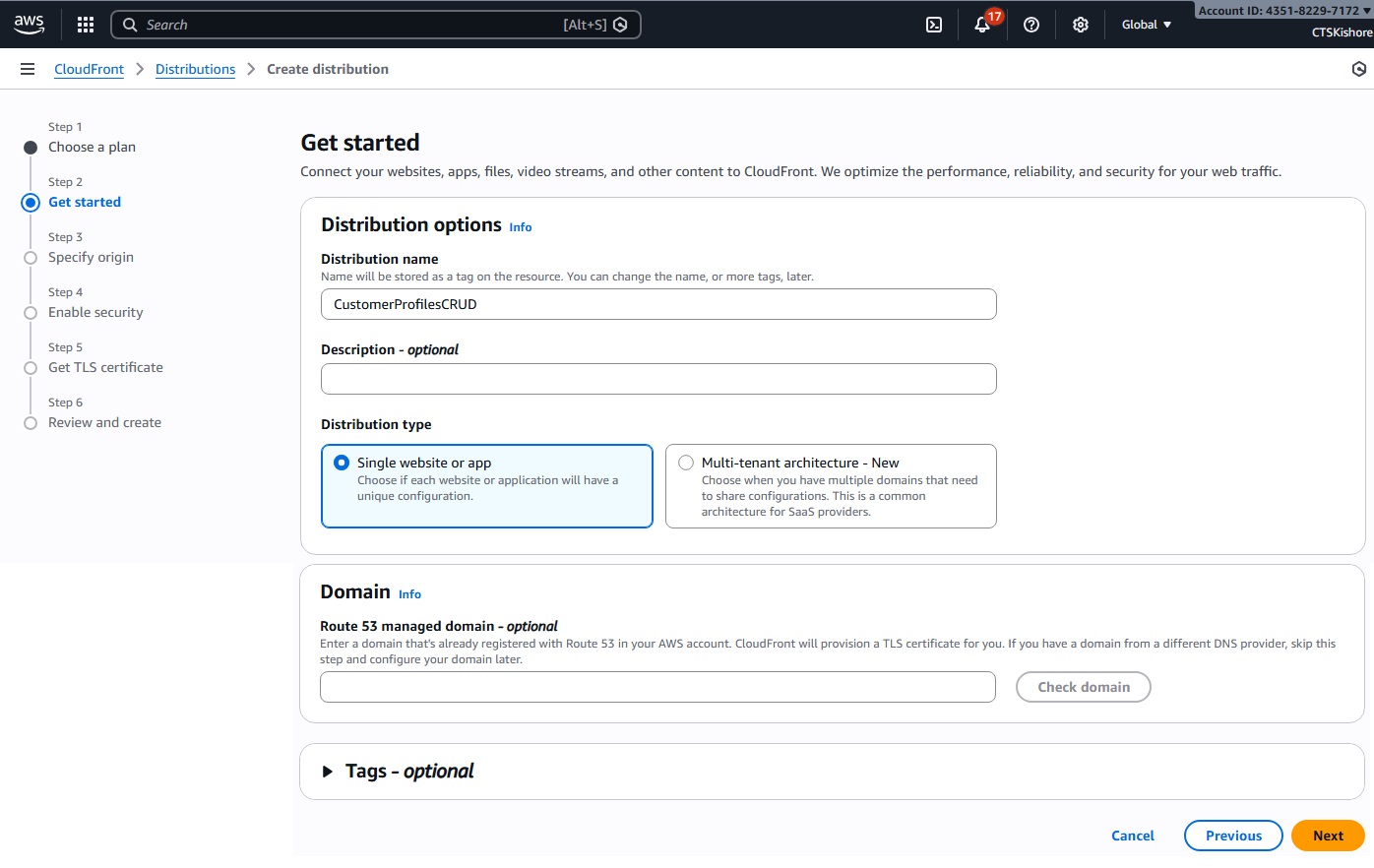1374x868 pixels.
Task: Open Info link beside Distribution options
Action: pyautogui.click(x=520, y=227)
